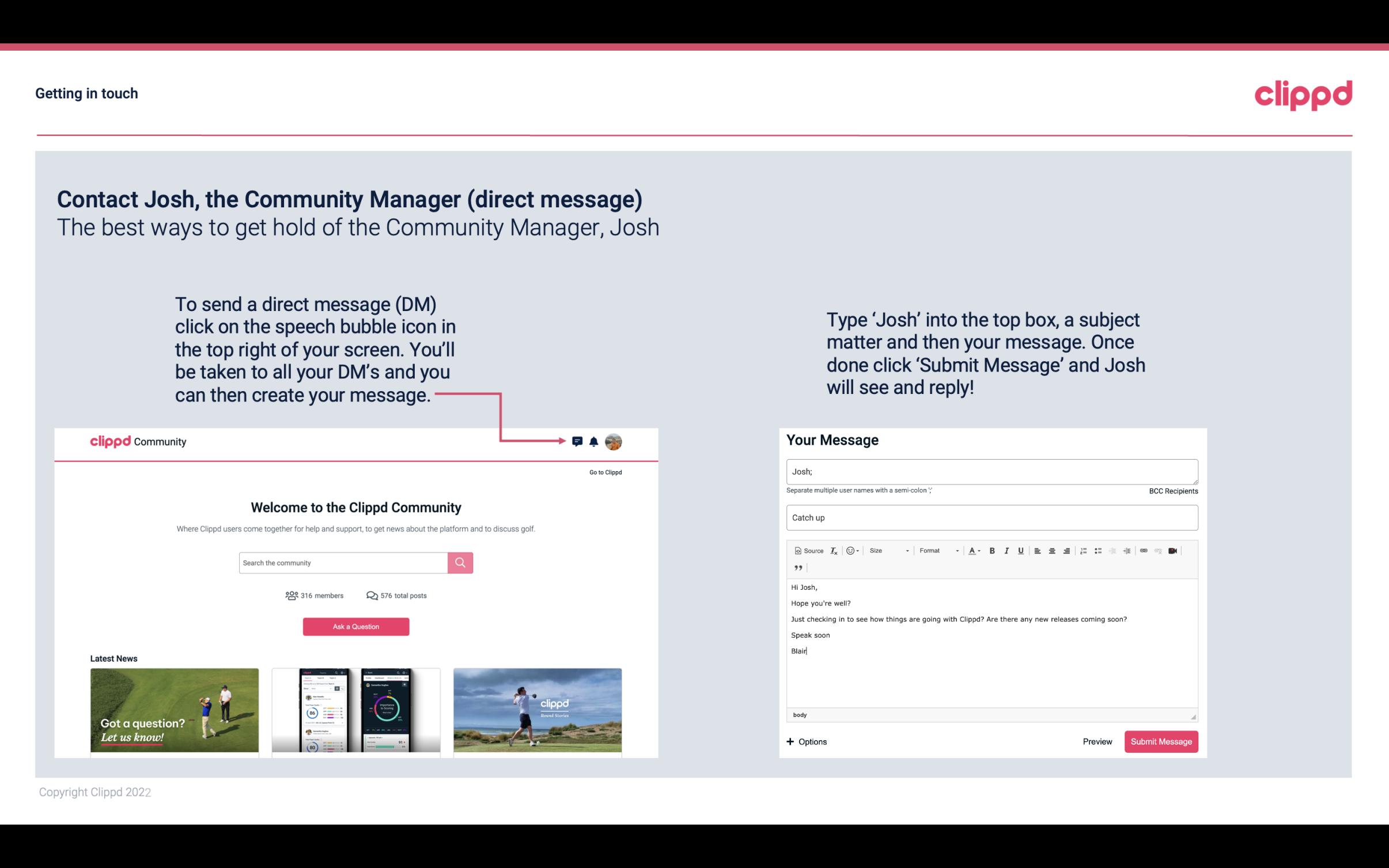Click the speech bubble messaging icon
Screen dimensions: 1389x868
[x=578, y=441]
